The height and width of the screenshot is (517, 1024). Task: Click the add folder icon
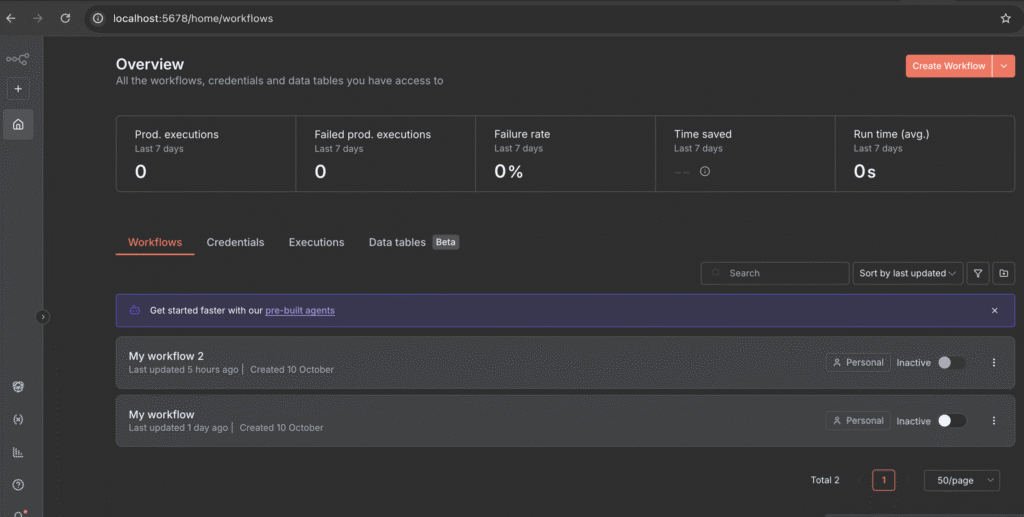(x=1003, y=273)
